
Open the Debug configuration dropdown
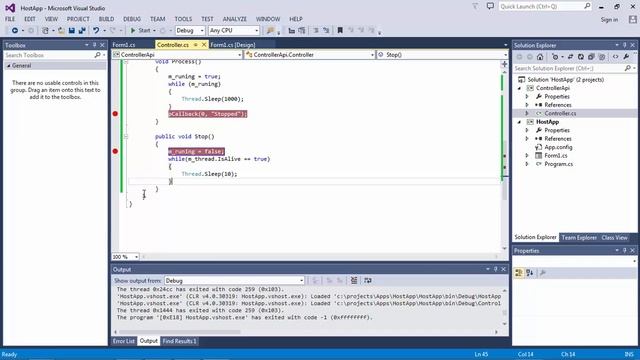(x=190, y=31)
